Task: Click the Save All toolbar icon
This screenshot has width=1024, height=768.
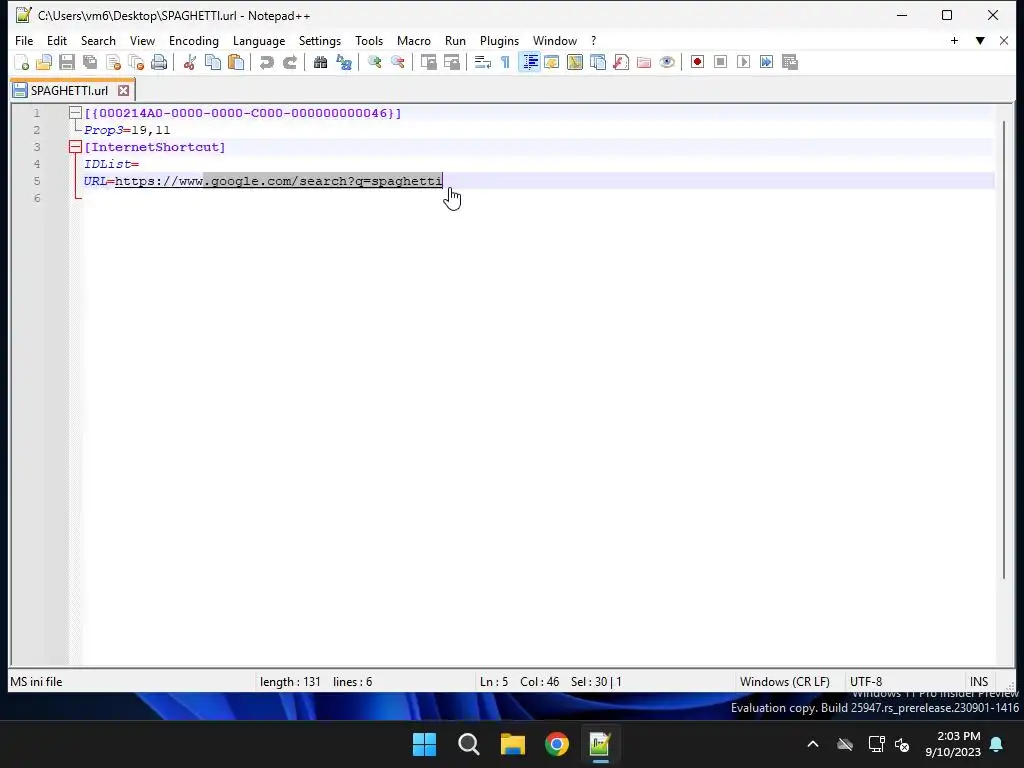Action: tap(90, 62)
